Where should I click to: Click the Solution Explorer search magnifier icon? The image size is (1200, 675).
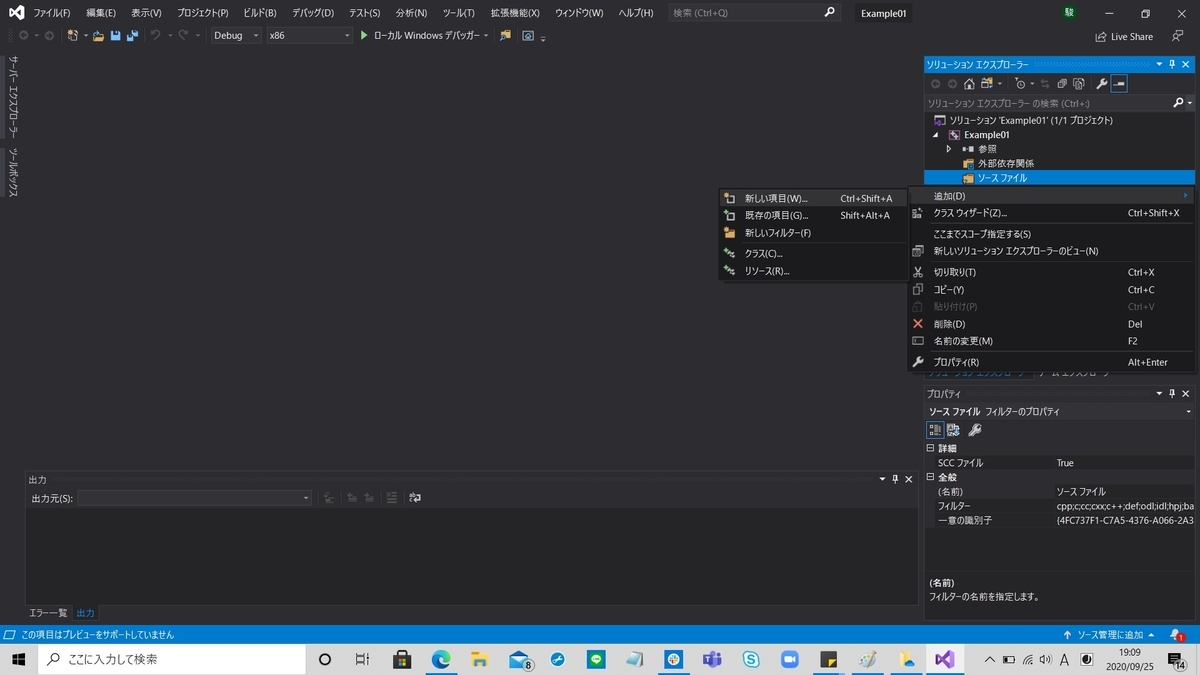[x=1178, y=103]
